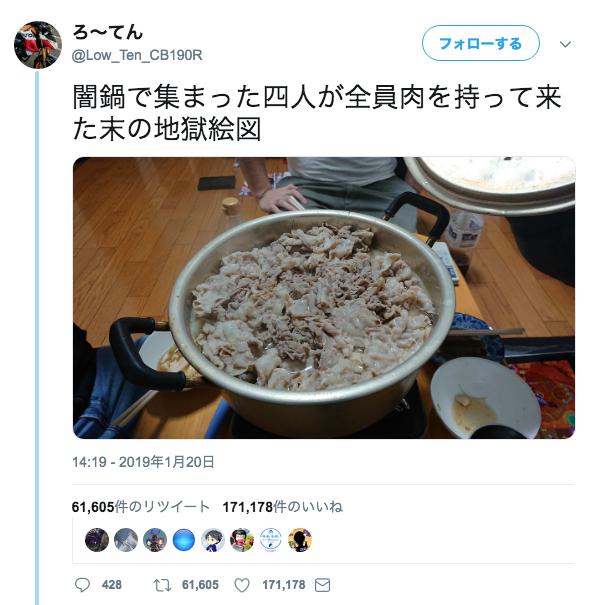Open the white circular logo avatar
Viewport: 608px width, 605px height.
point(271,540)
